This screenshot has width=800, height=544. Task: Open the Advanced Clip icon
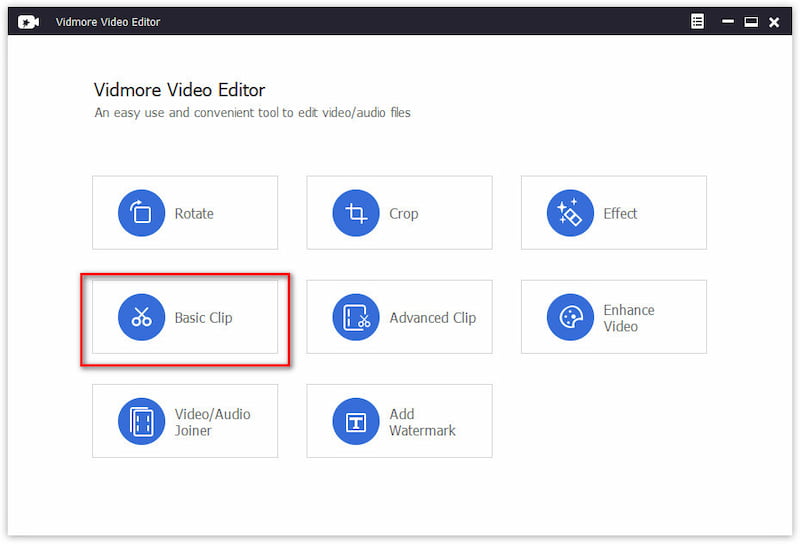point(355,317)
